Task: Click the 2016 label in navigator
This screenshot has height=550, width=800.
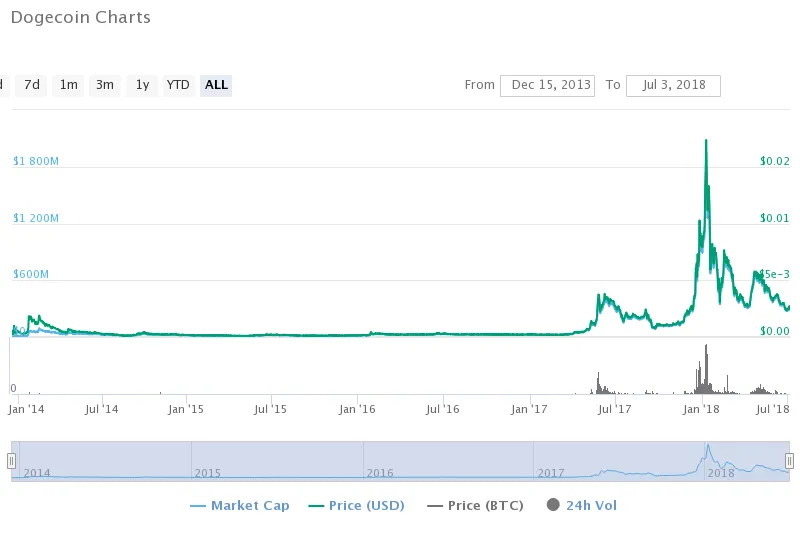Action: pos(380,473)
